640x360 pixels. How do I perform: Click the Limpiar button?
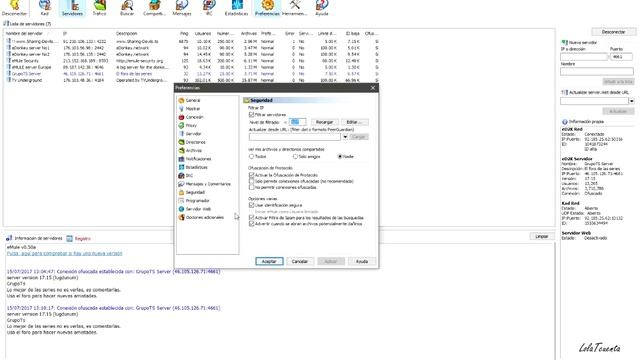click(541, 236)
